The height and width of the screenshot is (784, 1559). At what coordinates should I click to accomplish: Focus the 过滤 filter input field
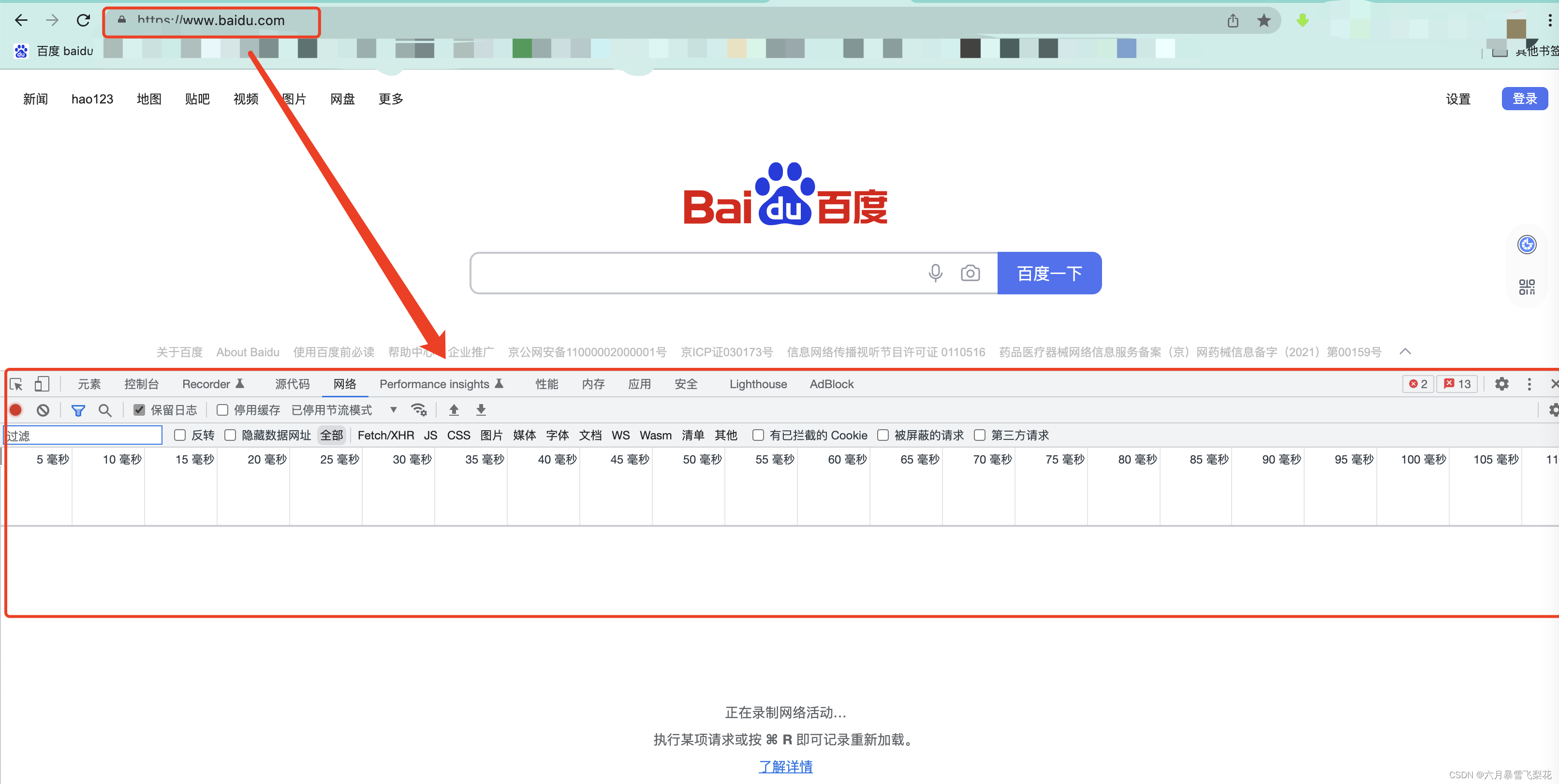(x=83, y=435)
